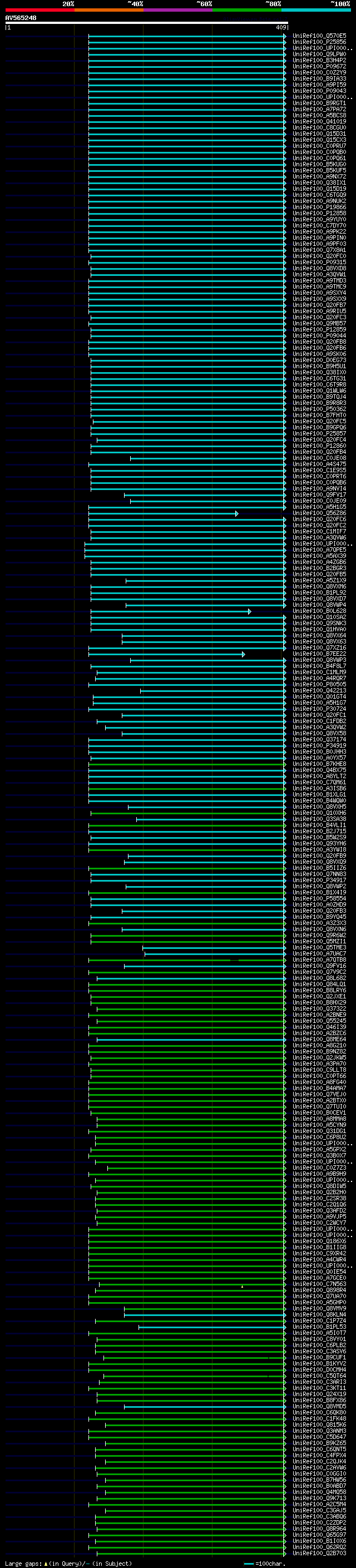Select the UniRef100_B4F8L7 label
Screen dimensions: 356x1568
click(319, 666)
